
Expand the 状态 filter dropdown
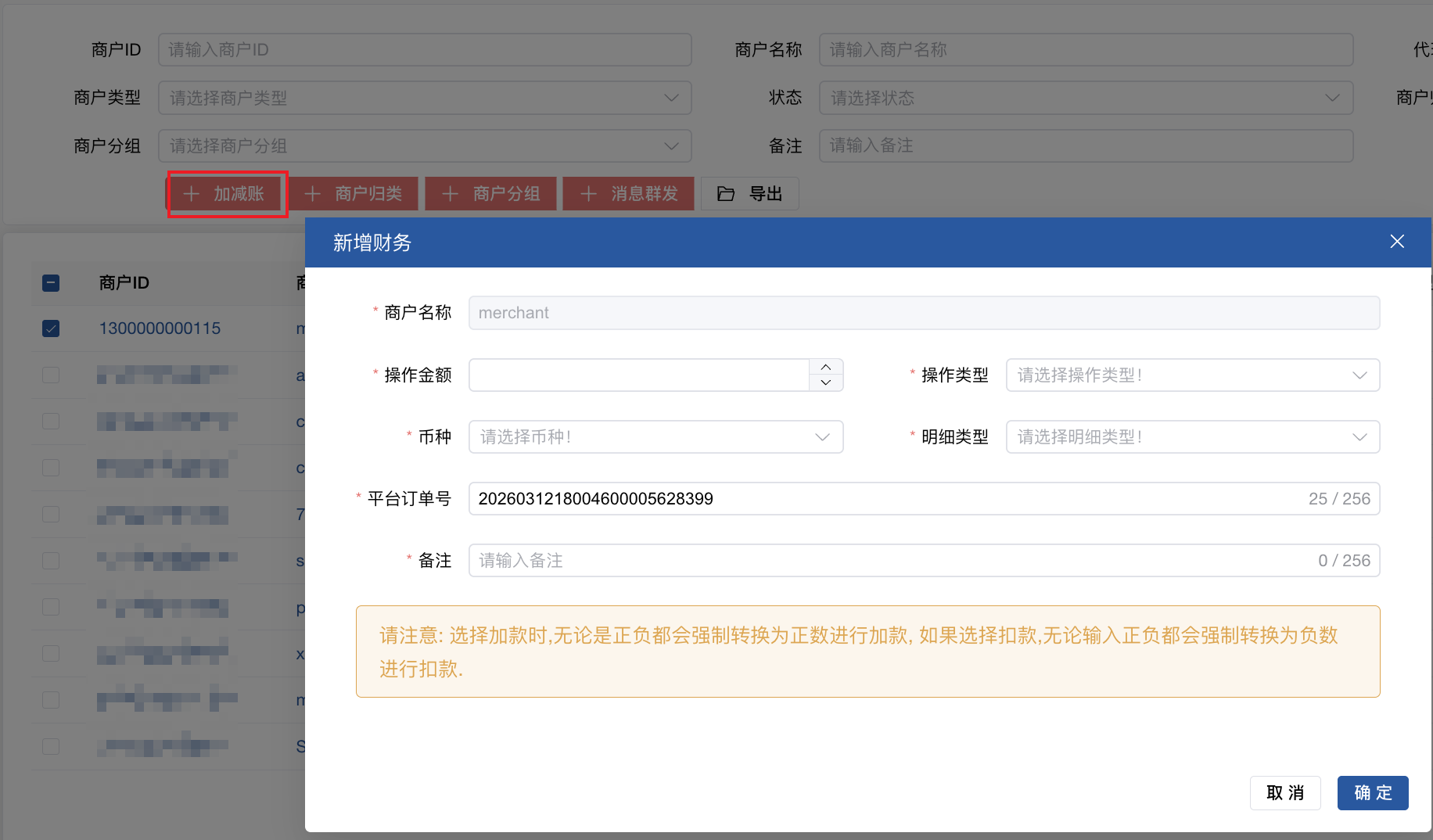(1086, 98)
